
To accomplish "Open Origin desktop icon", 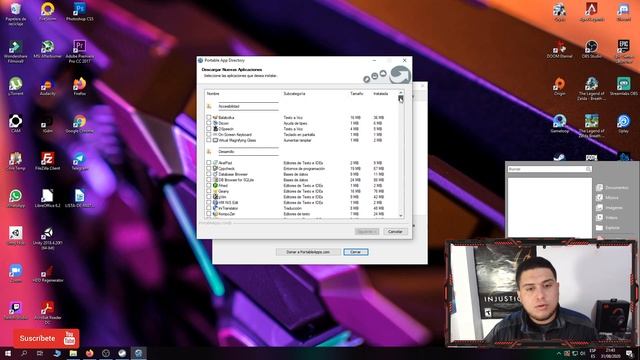I will 559,86.
